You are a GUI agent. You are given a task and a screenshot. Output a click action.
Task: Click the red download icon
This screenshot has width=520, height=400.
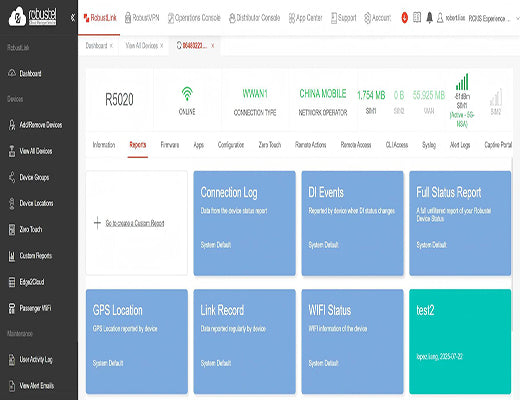click(x=404, y=17)
